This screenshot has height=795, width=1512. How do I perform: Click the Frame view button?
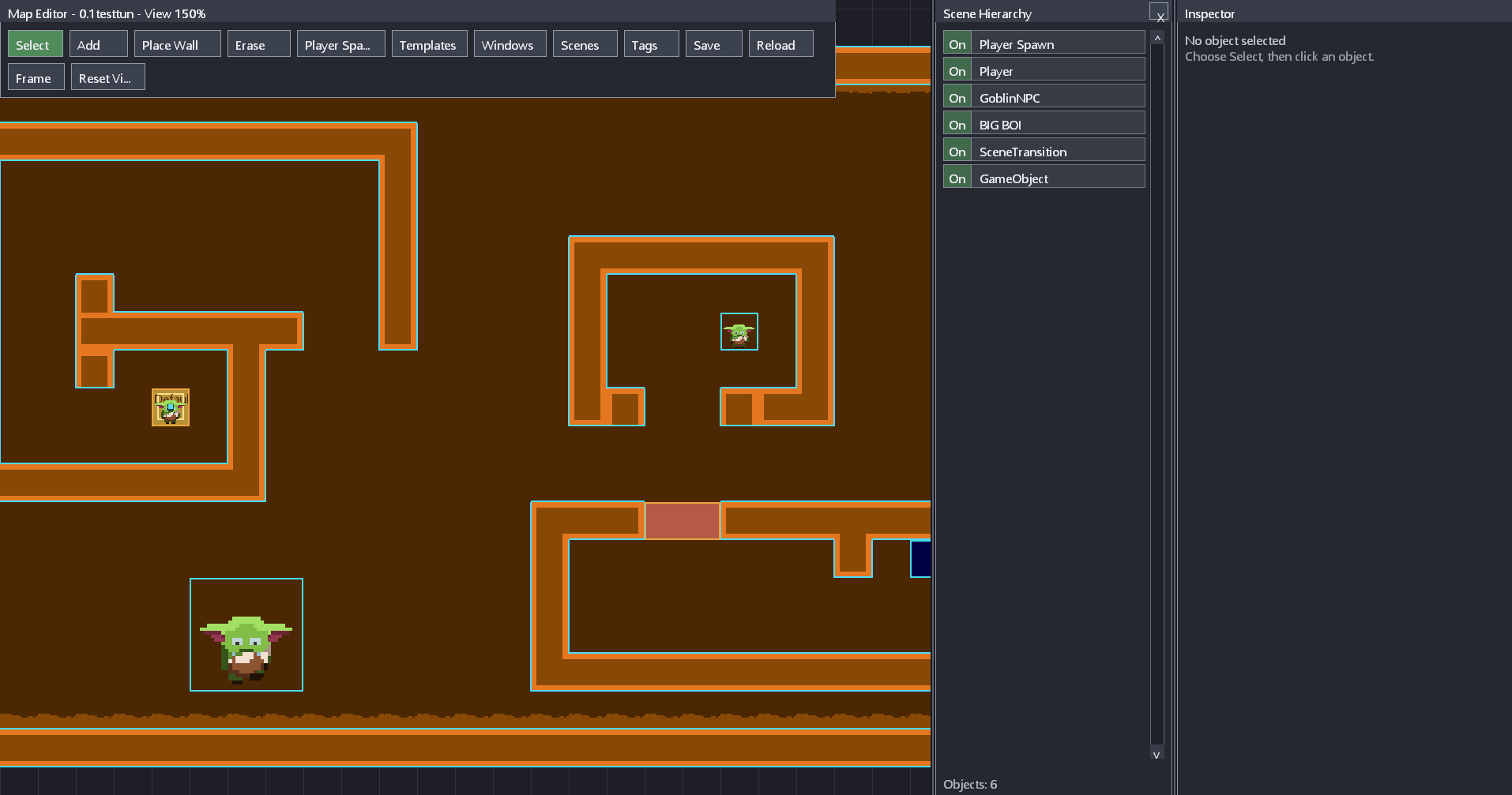click(x=36, y=77)
